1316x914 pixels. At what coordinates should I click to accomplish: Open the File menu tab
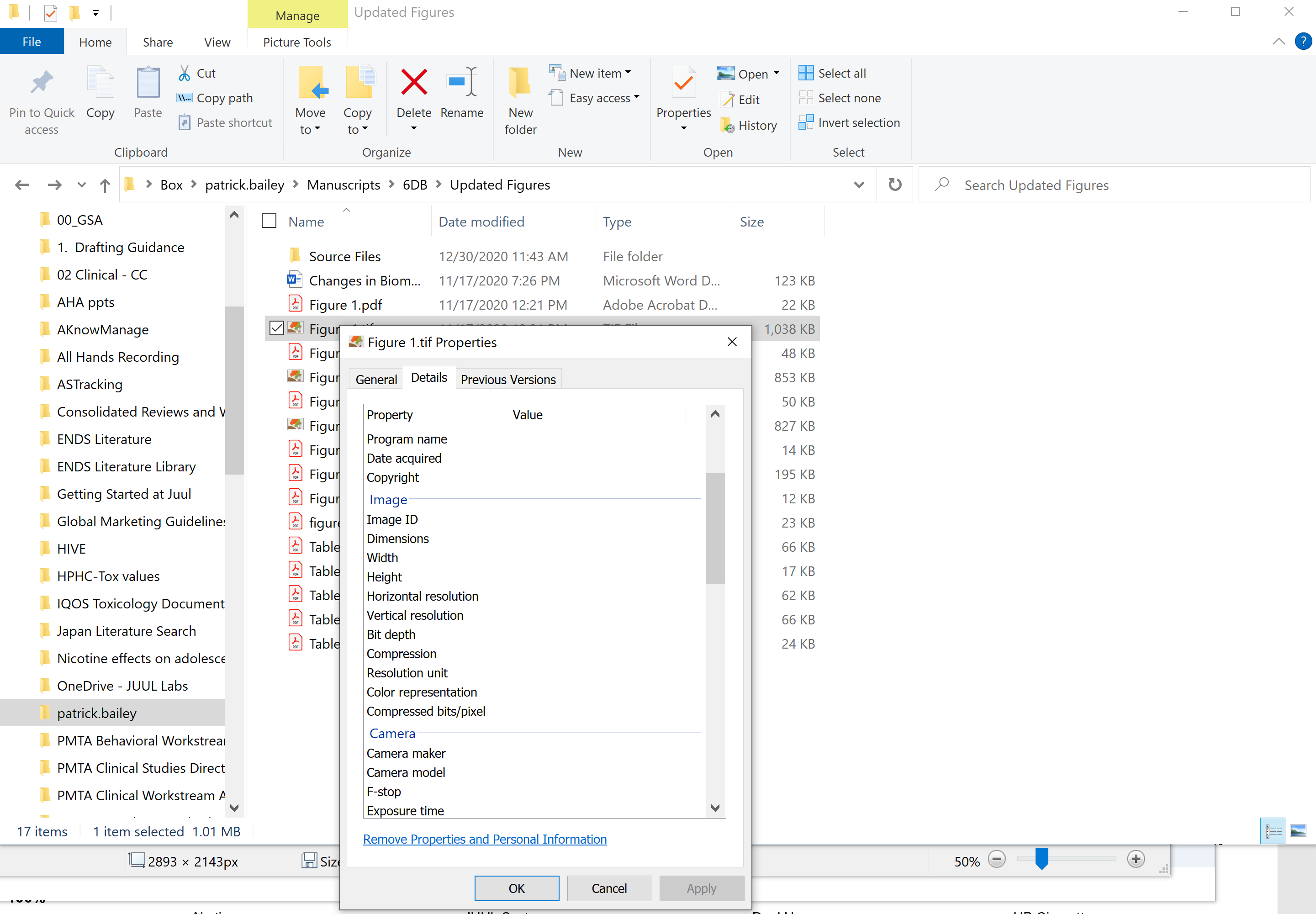pos(32,42)
